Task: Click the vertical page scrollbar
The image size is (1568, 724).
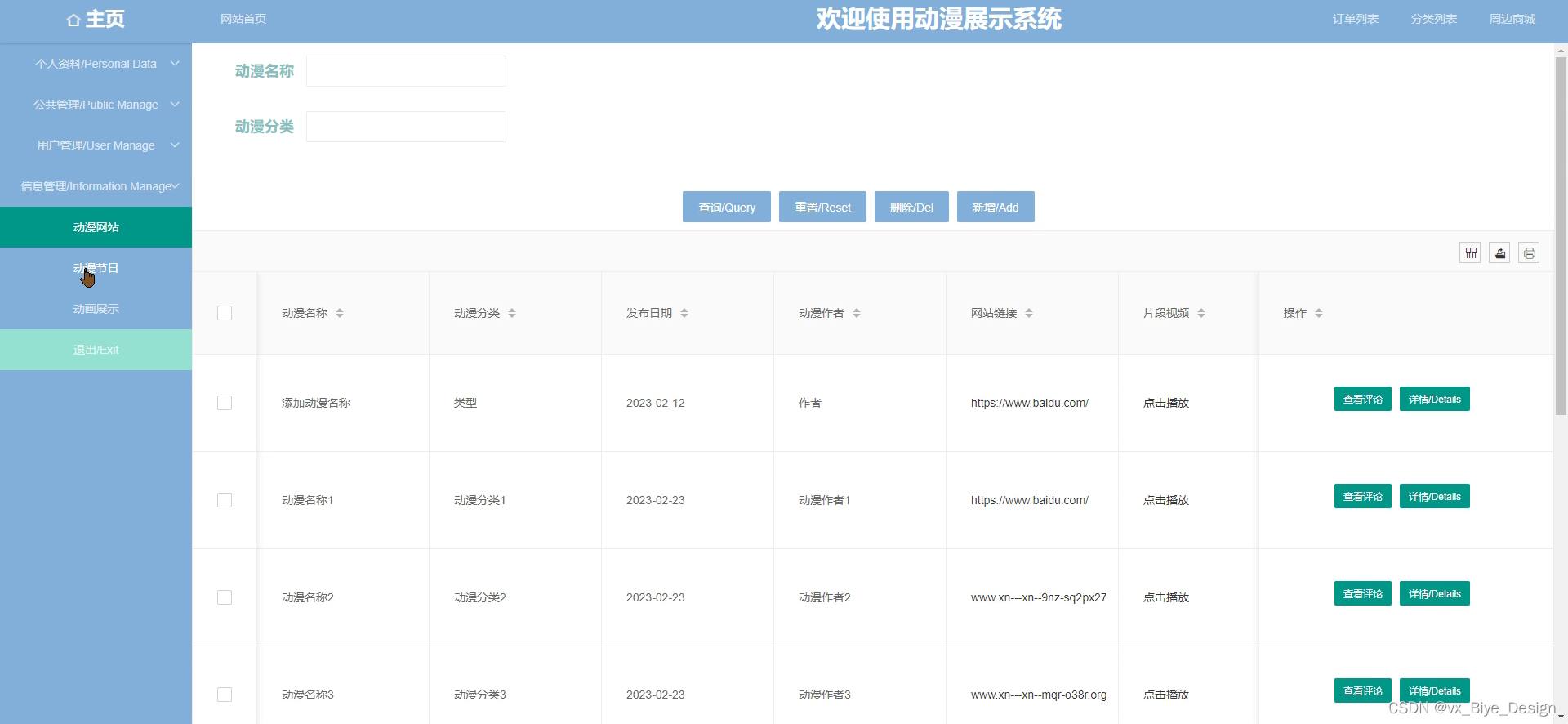Action: tap(1561, 237)
